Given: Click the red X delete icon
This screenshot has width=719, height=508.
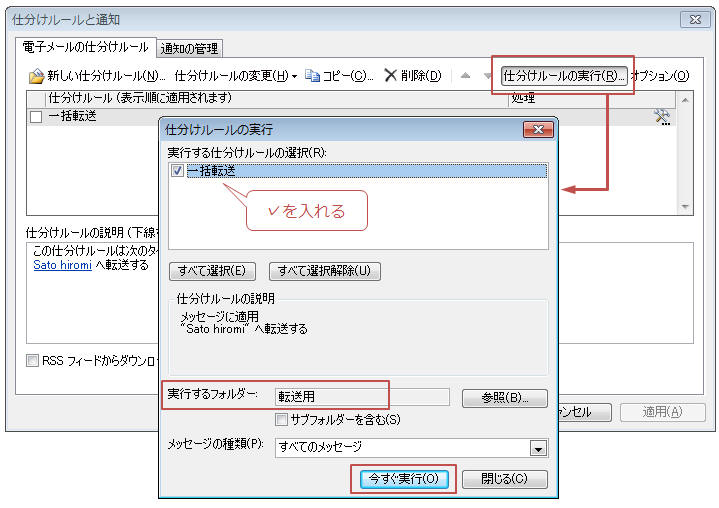Looking at the screenshot, I should (x=391, y=76).
